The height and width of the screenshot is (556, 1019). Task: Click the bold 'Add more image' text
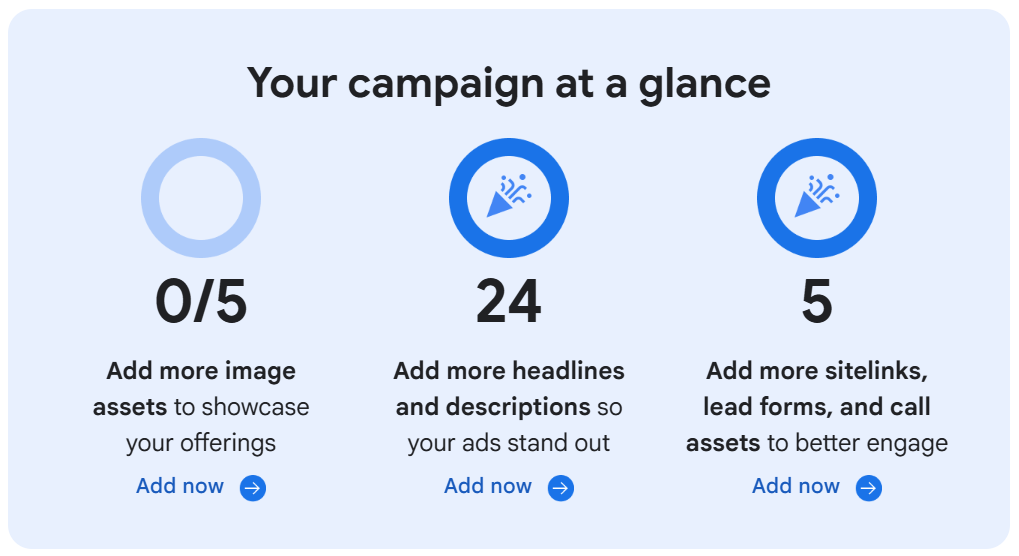click(x=201, y=371)
